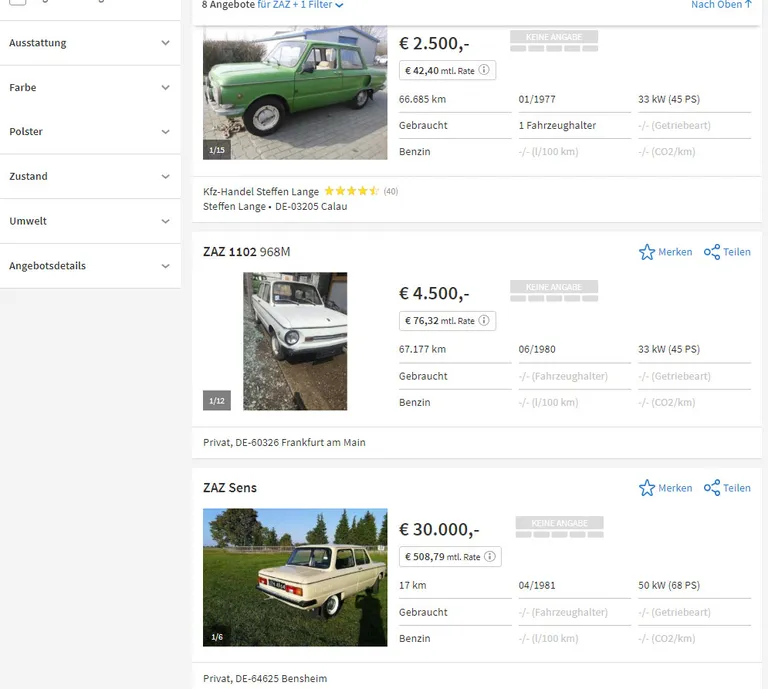Click the 1/6 photo counter
The image size is (768, 689).
click(217, 637)
